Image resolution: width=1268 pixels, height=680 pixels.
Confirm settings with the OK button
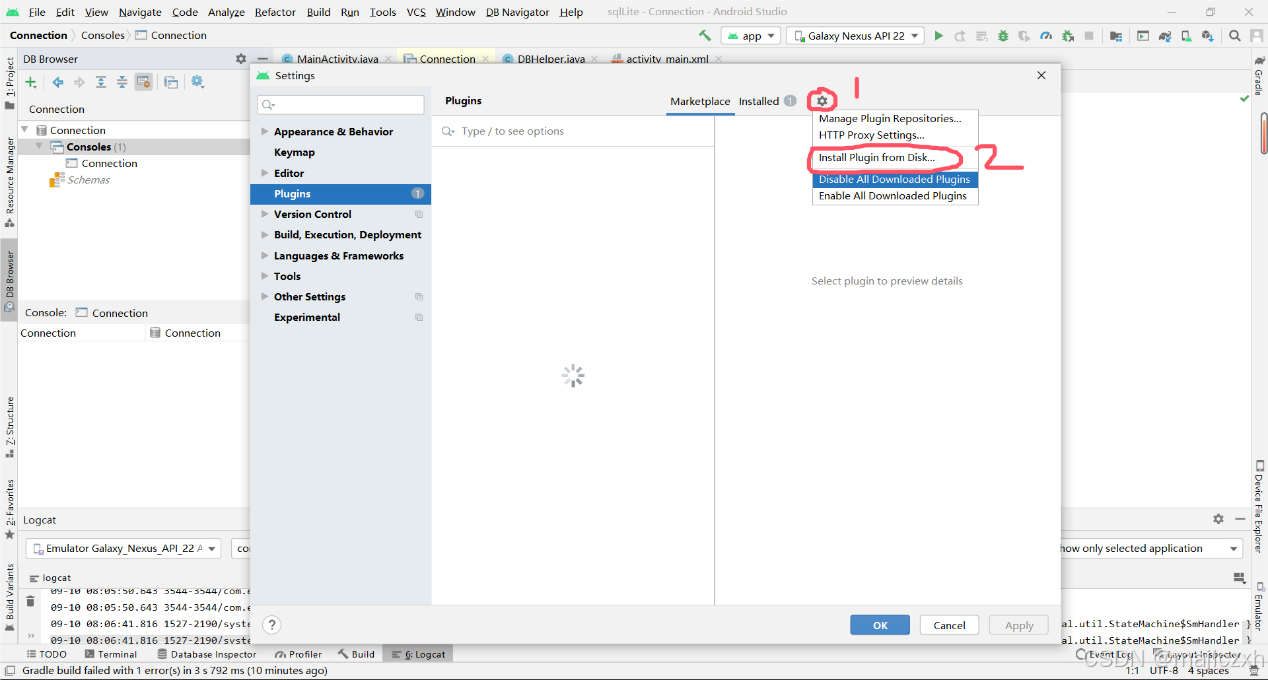[x=879, y=624]
